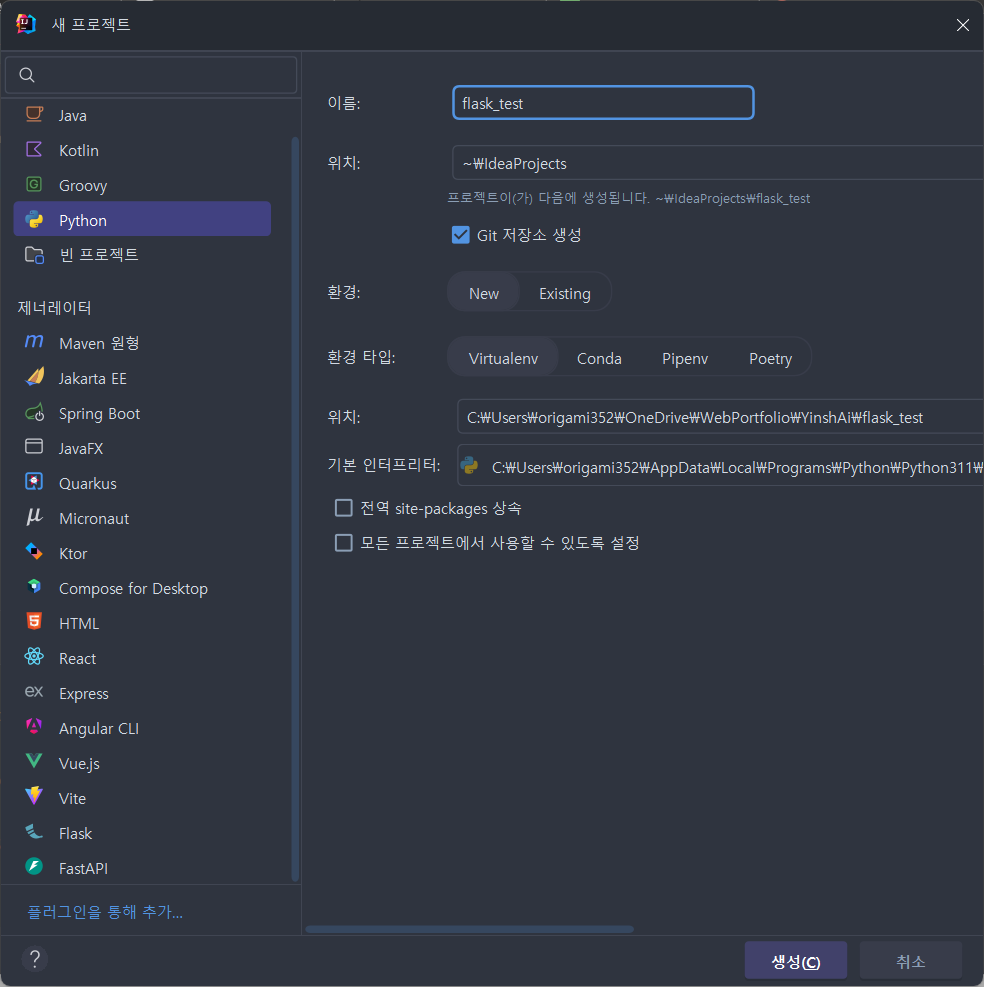This screenshot has height=987, width=984.
Task: Switch environment to Existing
Action: pos(565,293)
